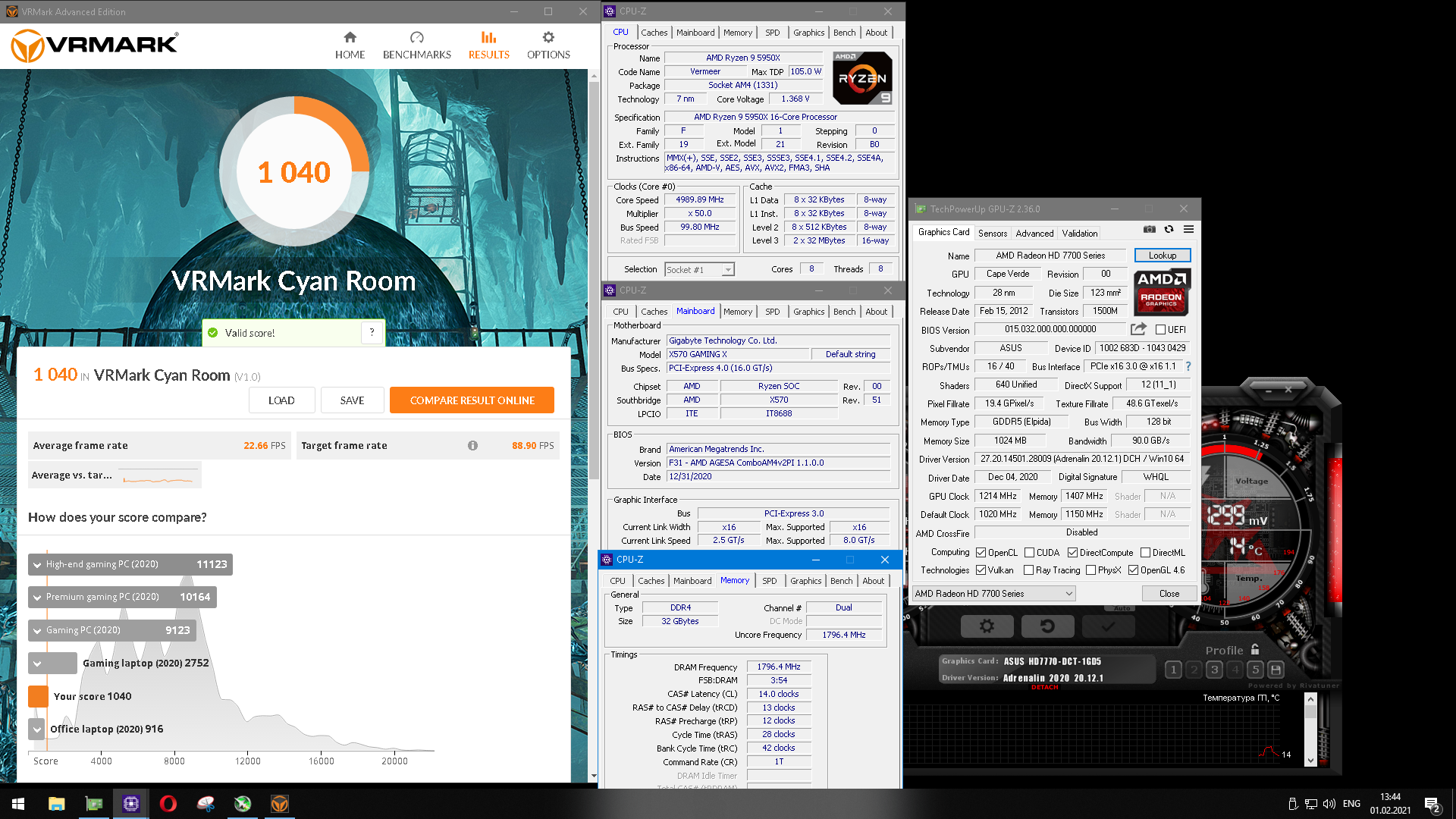Select Afterburner profile slot 3
This screenshot has width=1456, height=819.
(x=1214, y=670)
